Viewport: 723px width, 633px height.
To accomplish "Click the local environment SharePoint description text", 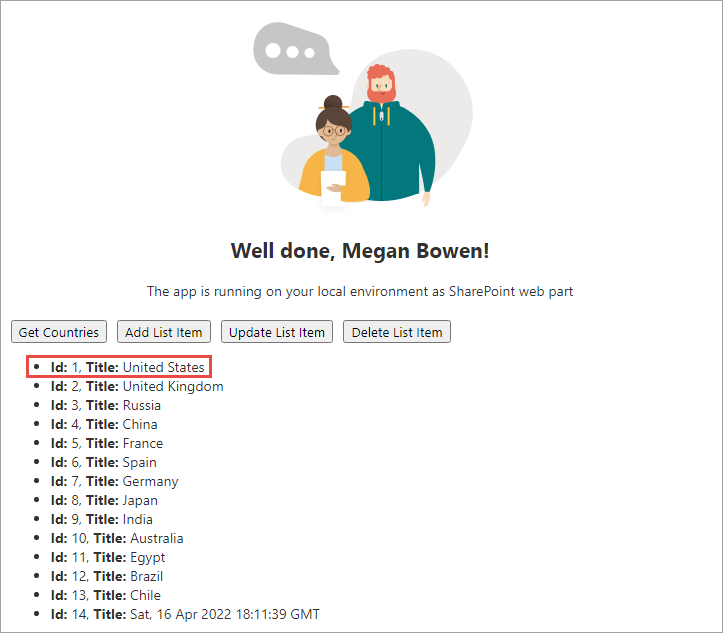I will (x=360, y=291).
